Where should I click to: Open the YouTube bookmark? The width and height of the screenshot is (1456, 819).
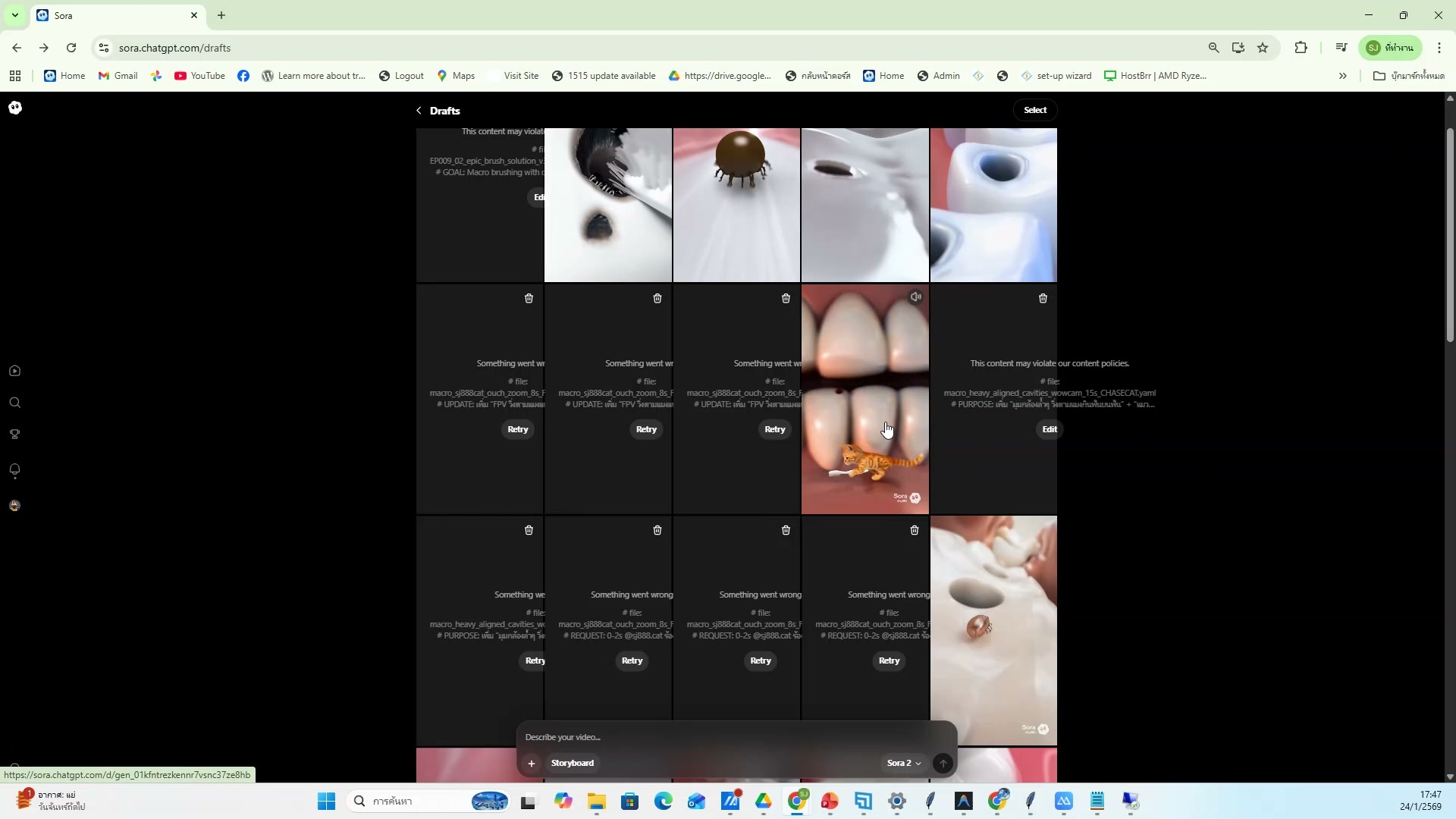[199, 76]
